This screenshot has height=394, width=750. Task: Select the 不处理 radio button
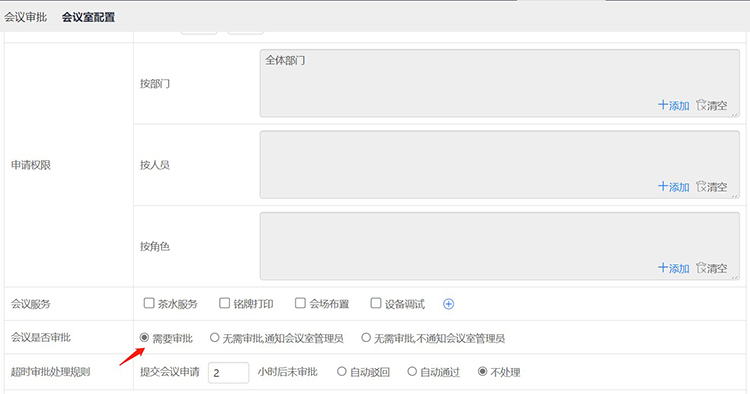(483, 372)
